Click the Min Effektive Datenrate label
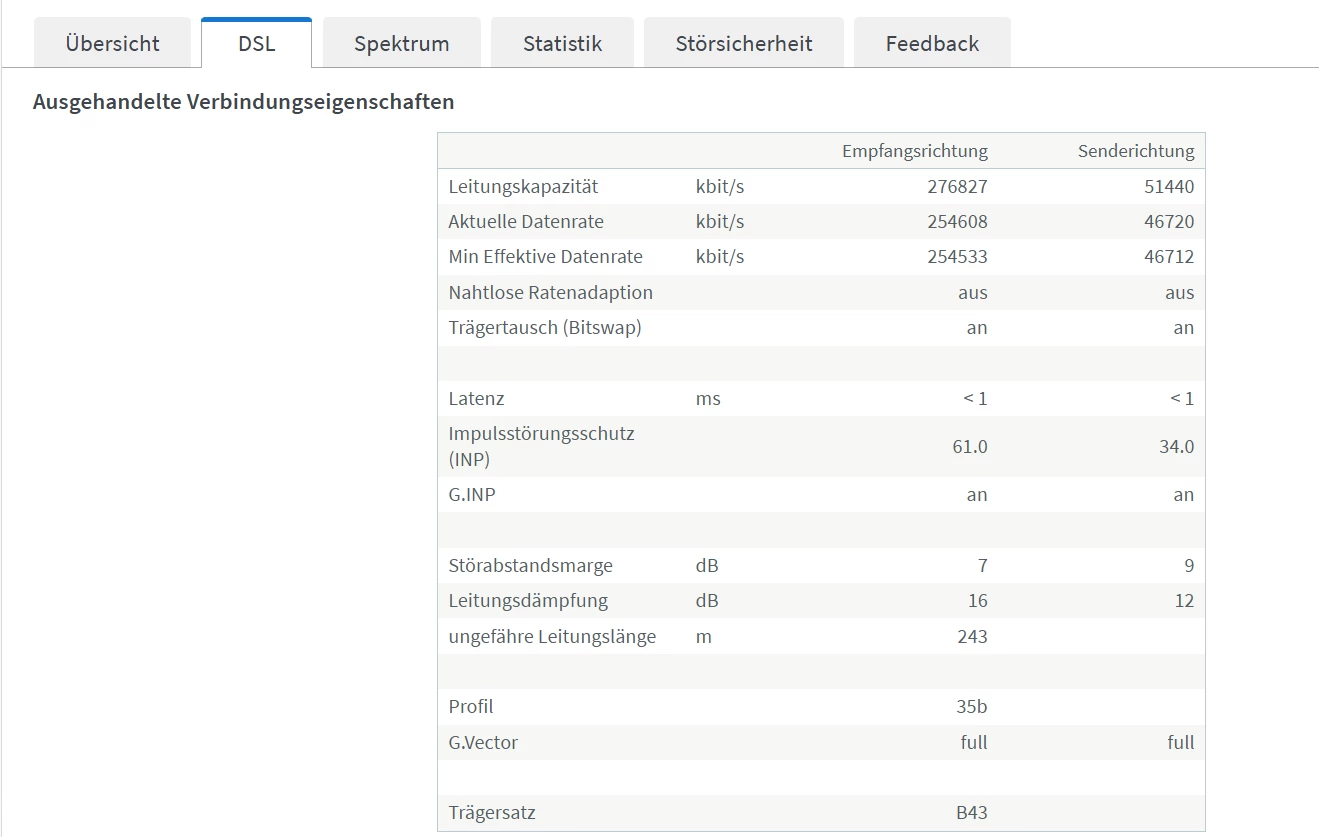 point(545,257)
